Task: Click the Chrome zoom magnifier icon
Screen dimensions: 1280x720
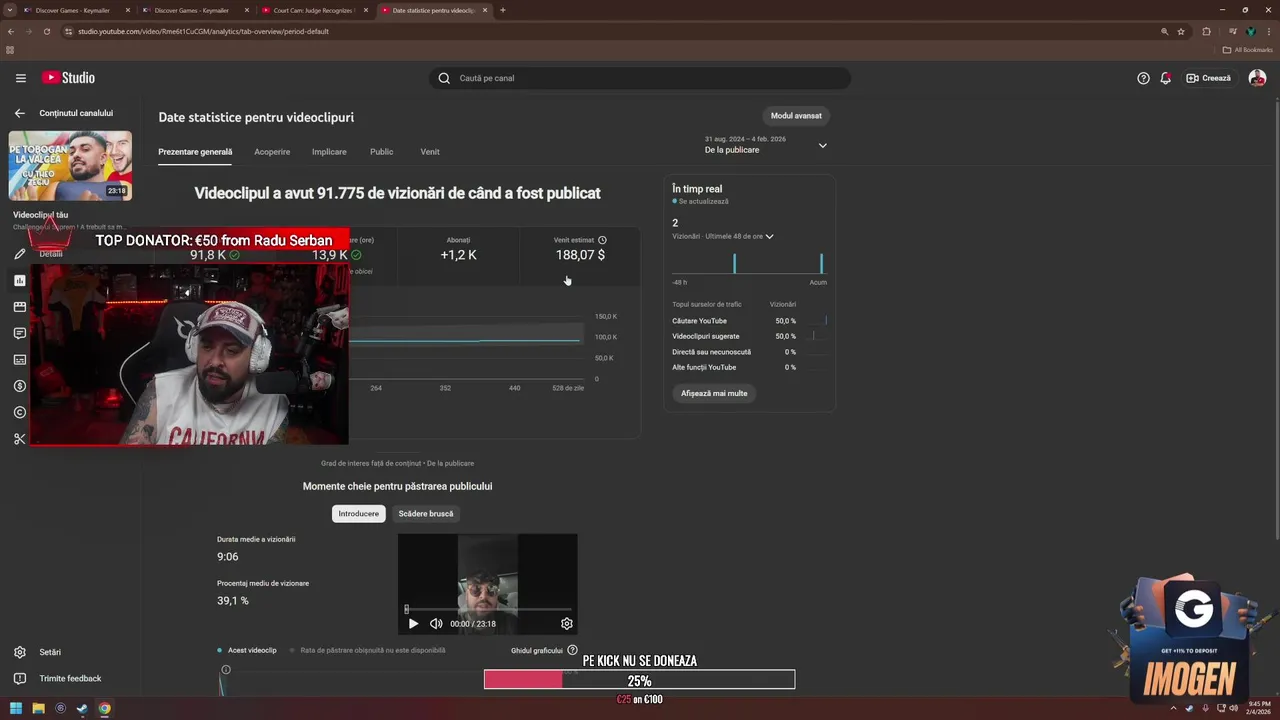Action: point(1164,31)
